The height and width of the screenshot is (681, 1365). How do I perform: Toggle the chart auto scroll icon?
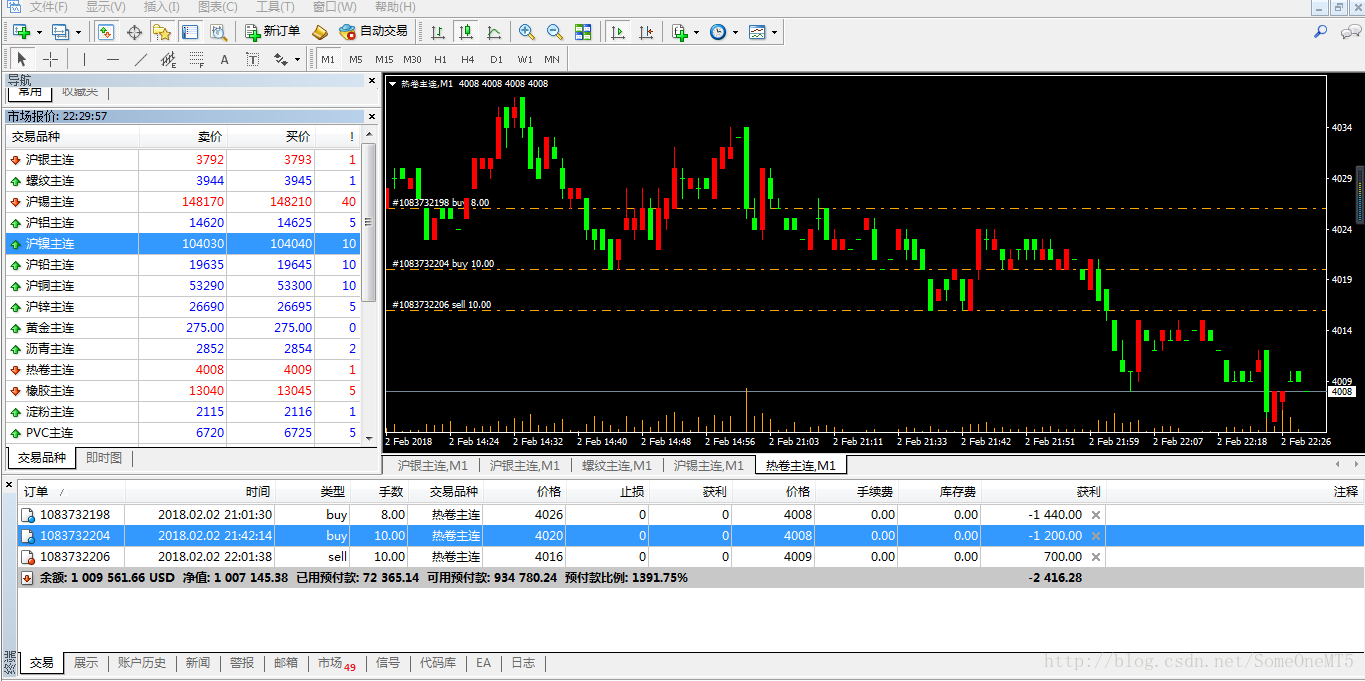click(x=619, y=32)
